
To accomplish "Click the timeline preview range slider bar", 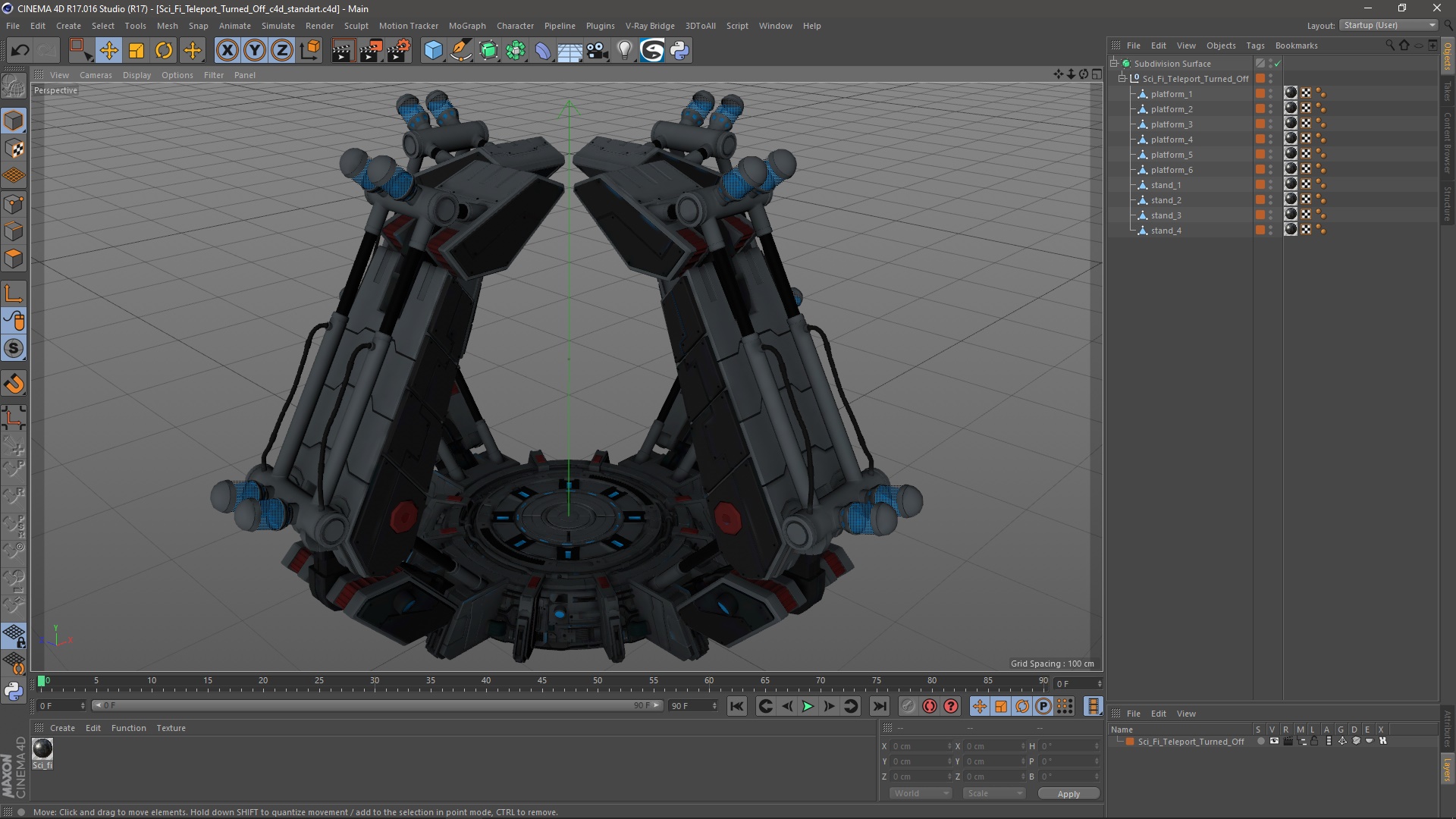I will pyautogui.click(x=377, y=705).
